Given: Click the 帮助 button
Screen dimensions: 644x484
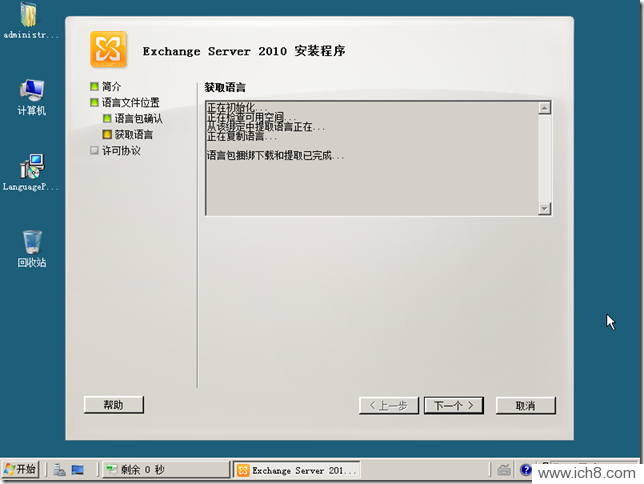Looking at the screenshot, I should click(x=114, y=405).
